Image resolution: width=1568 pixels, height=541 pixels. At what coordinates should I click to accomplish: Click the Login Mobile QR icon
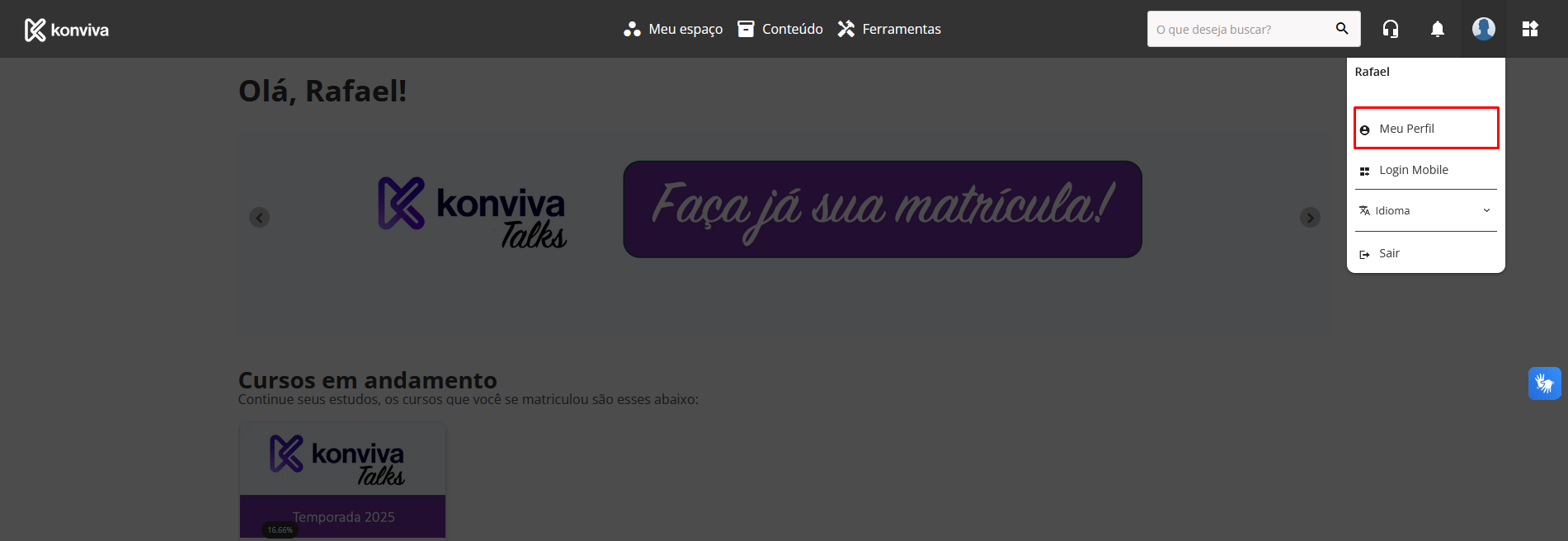click(1364, 171)
